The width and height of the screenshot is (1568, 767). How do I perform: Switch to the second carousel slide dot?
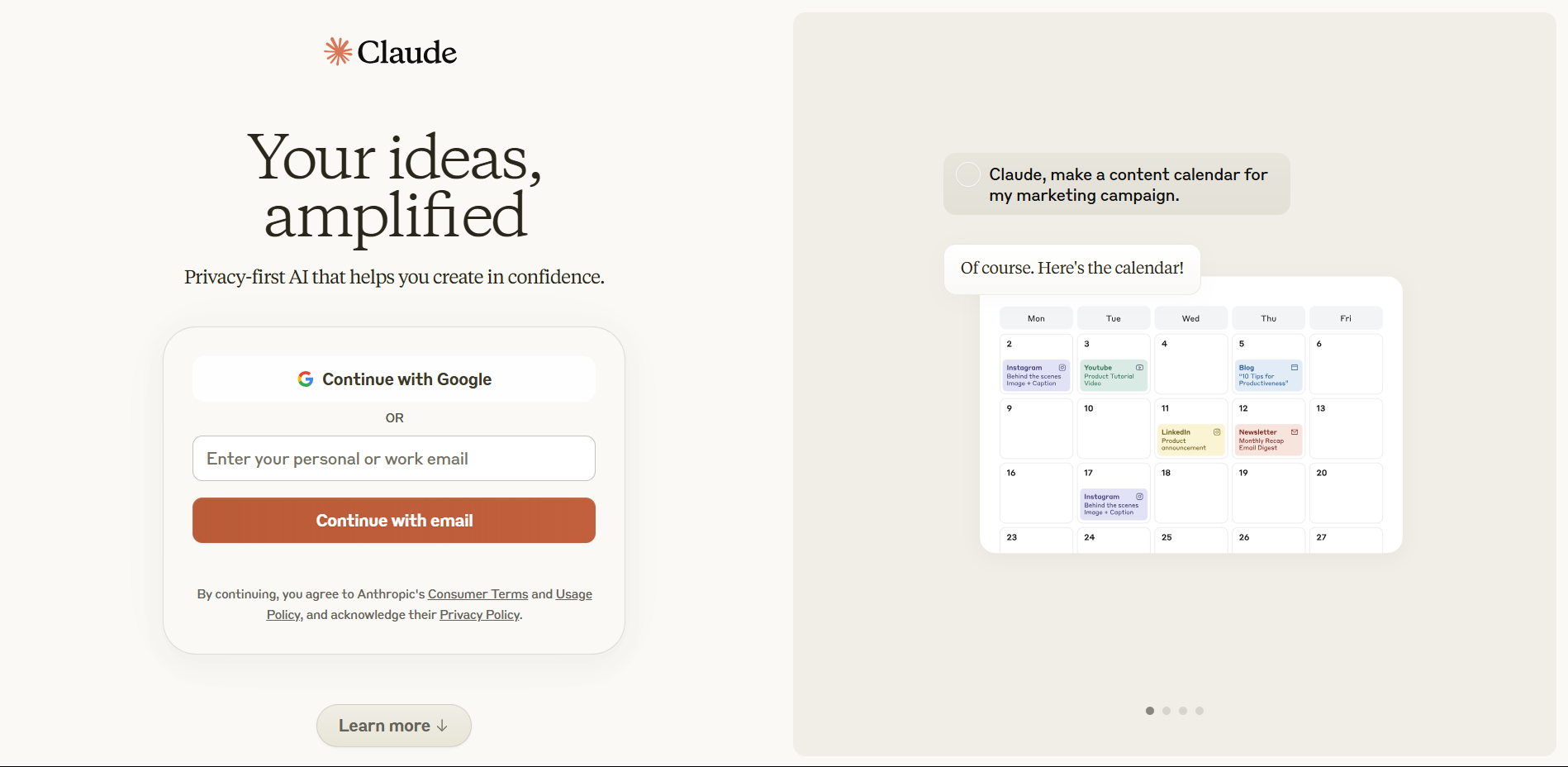[x=1166, y=711]
